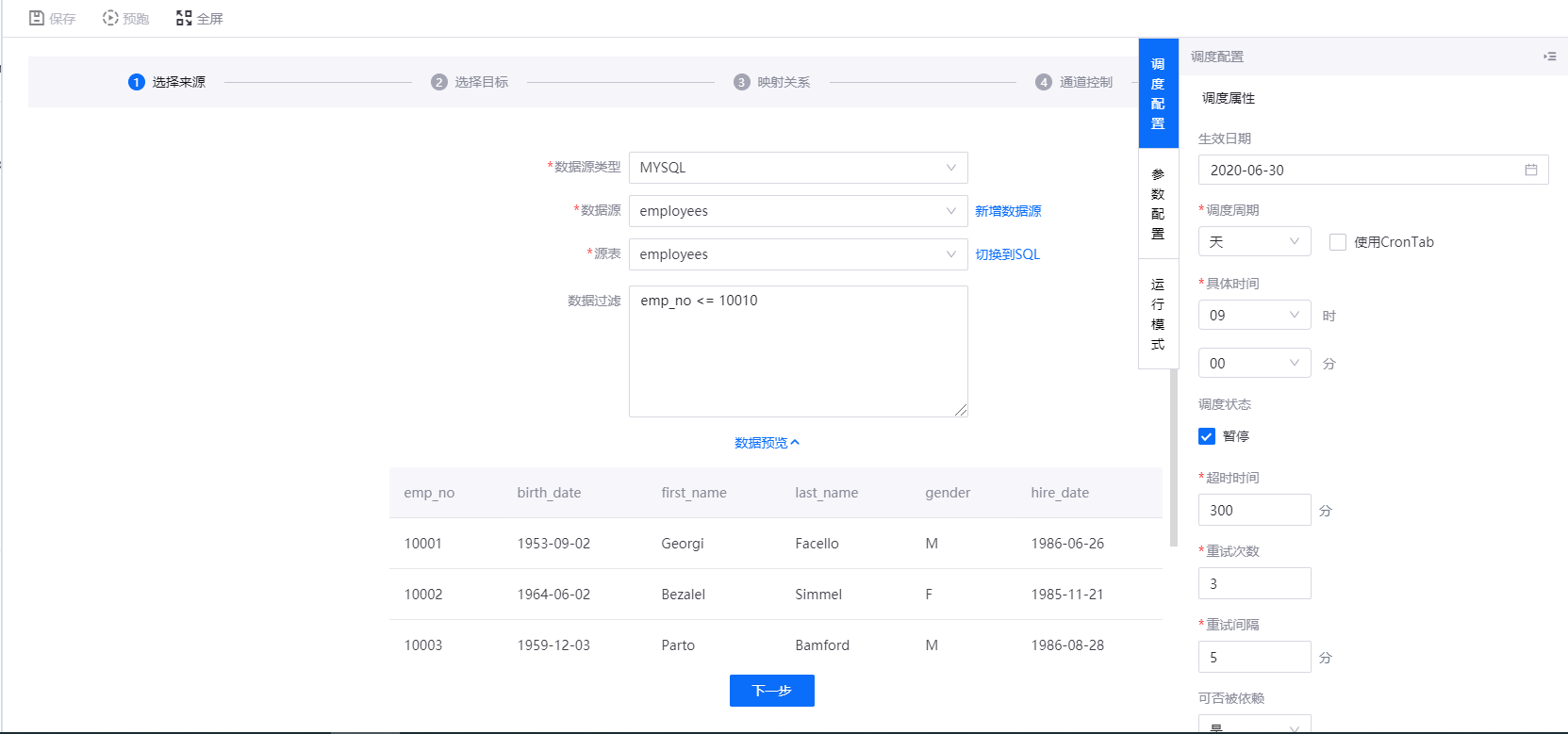1568x734 pixels.
Task: Click gender value F for Bezalel
Action: click(x=929, y=595)
